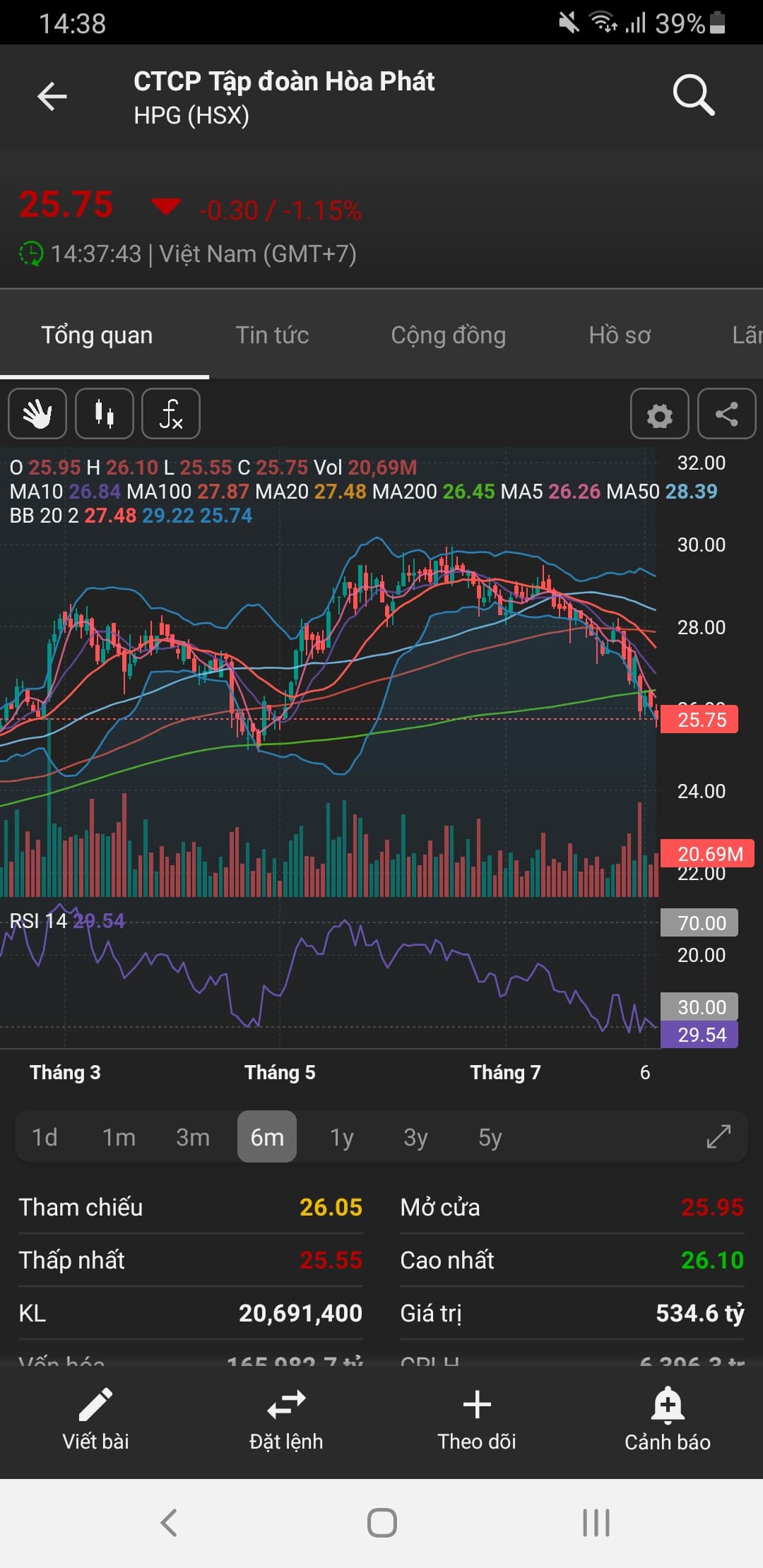This screenshot has height=1568, width=763.
Task: Set chart range to 3m
Action: click(x=193, y=1137)
